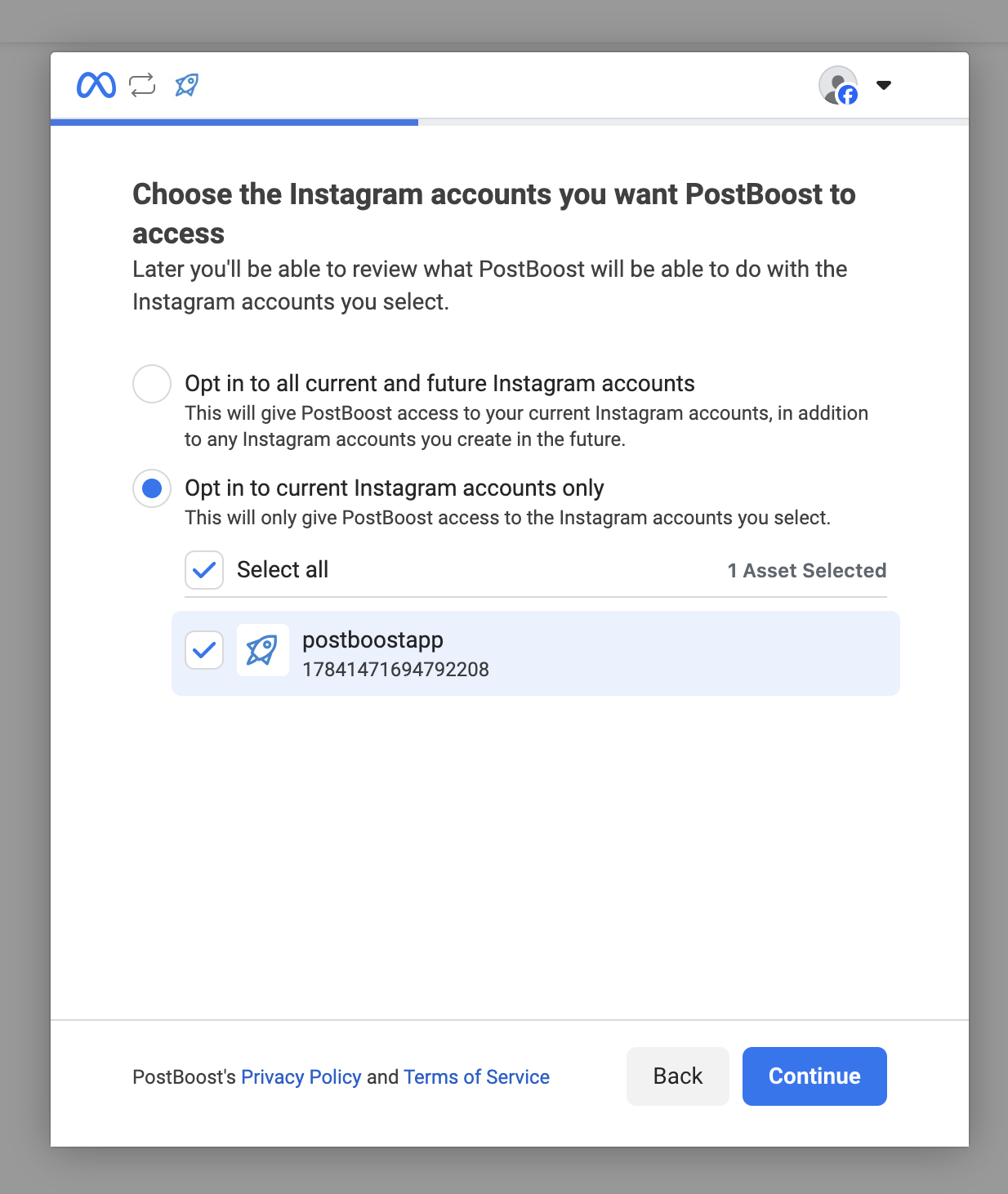The image size is (1008, 1194).
Task: Click the Back button
Action: pyautogui.click(x=678, y=1076)
